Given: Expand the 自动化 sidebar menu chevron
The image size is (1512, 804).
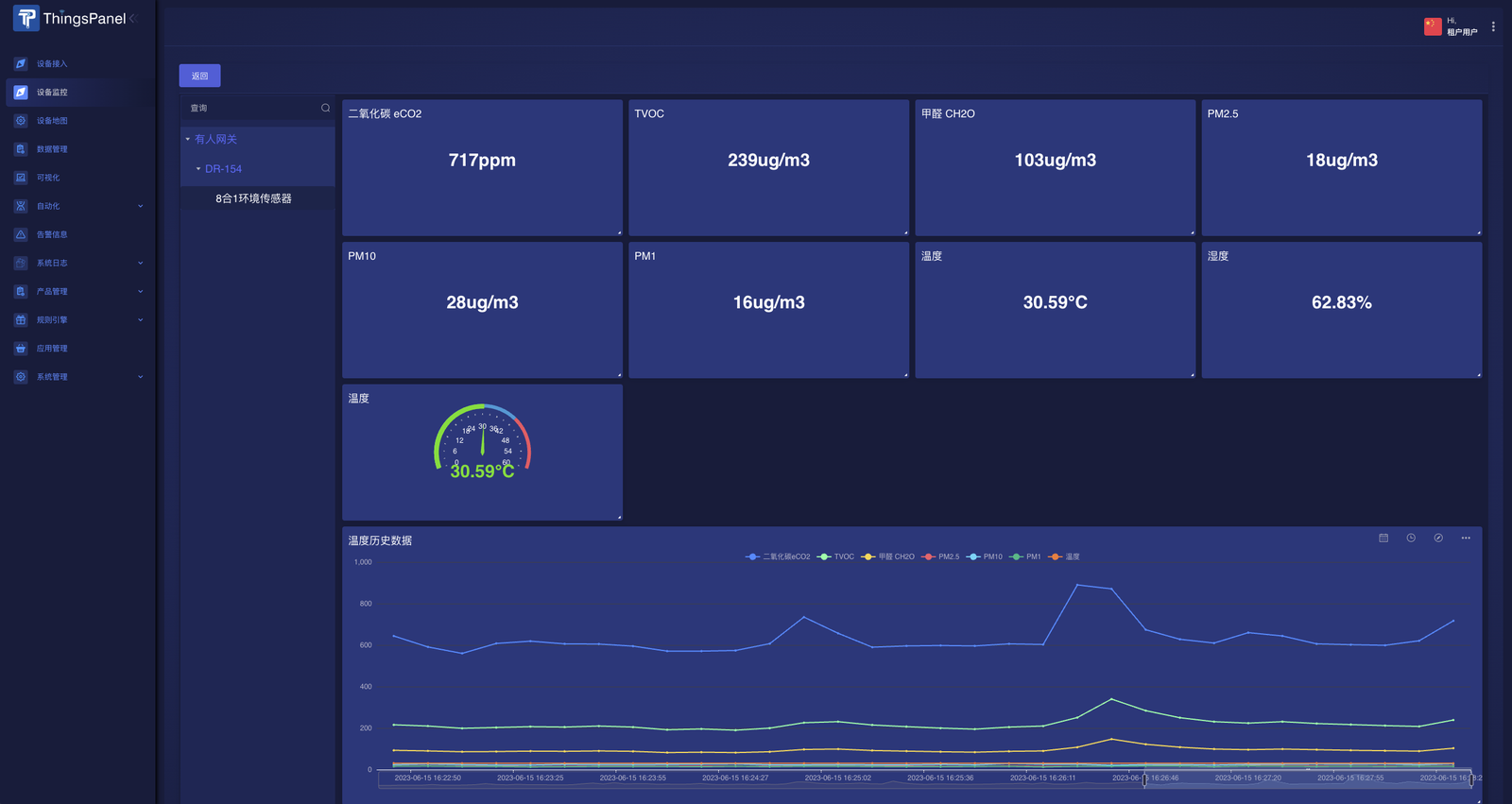Looking at the screenshot, I should point(141,206).
